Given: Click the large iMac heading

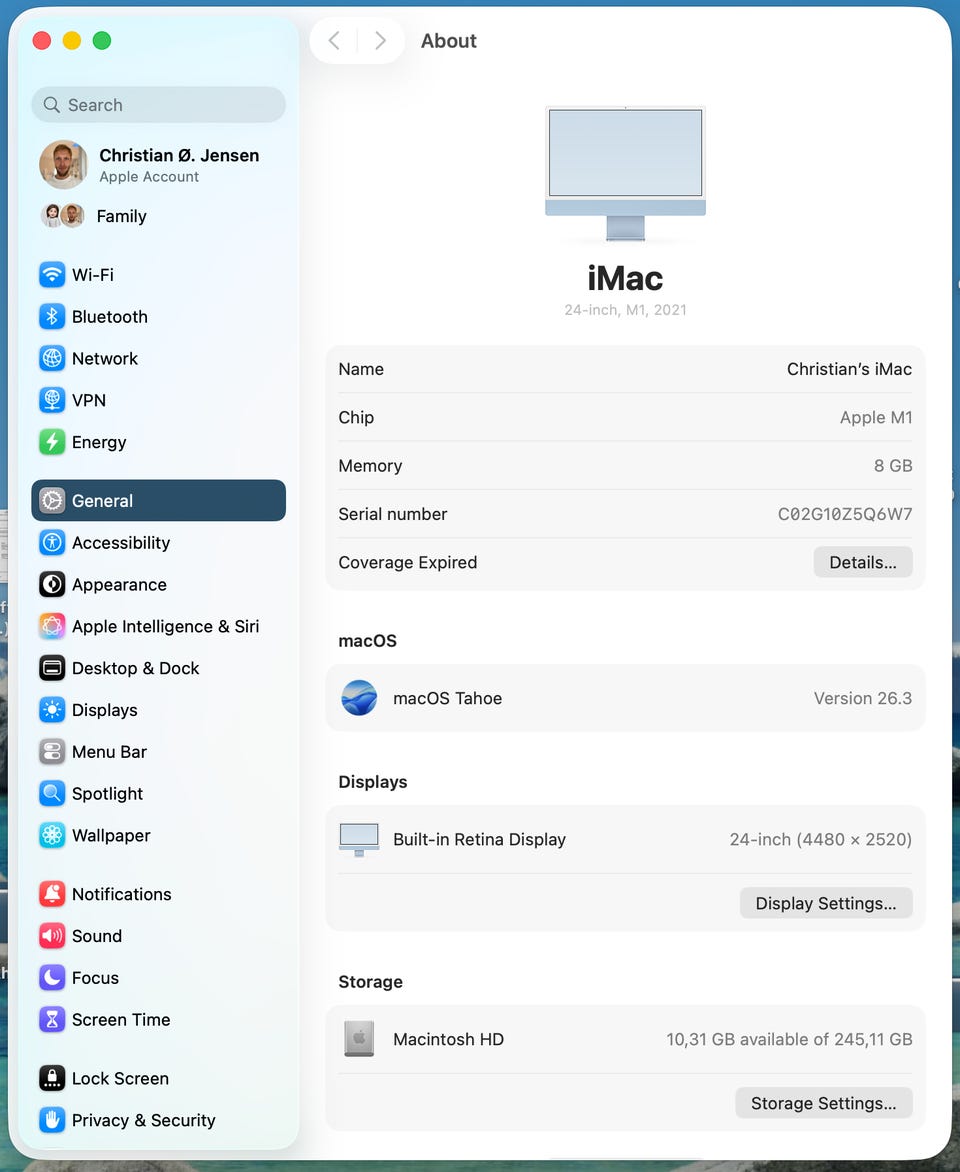Looking at the screenshot, I should click(625, 278).
